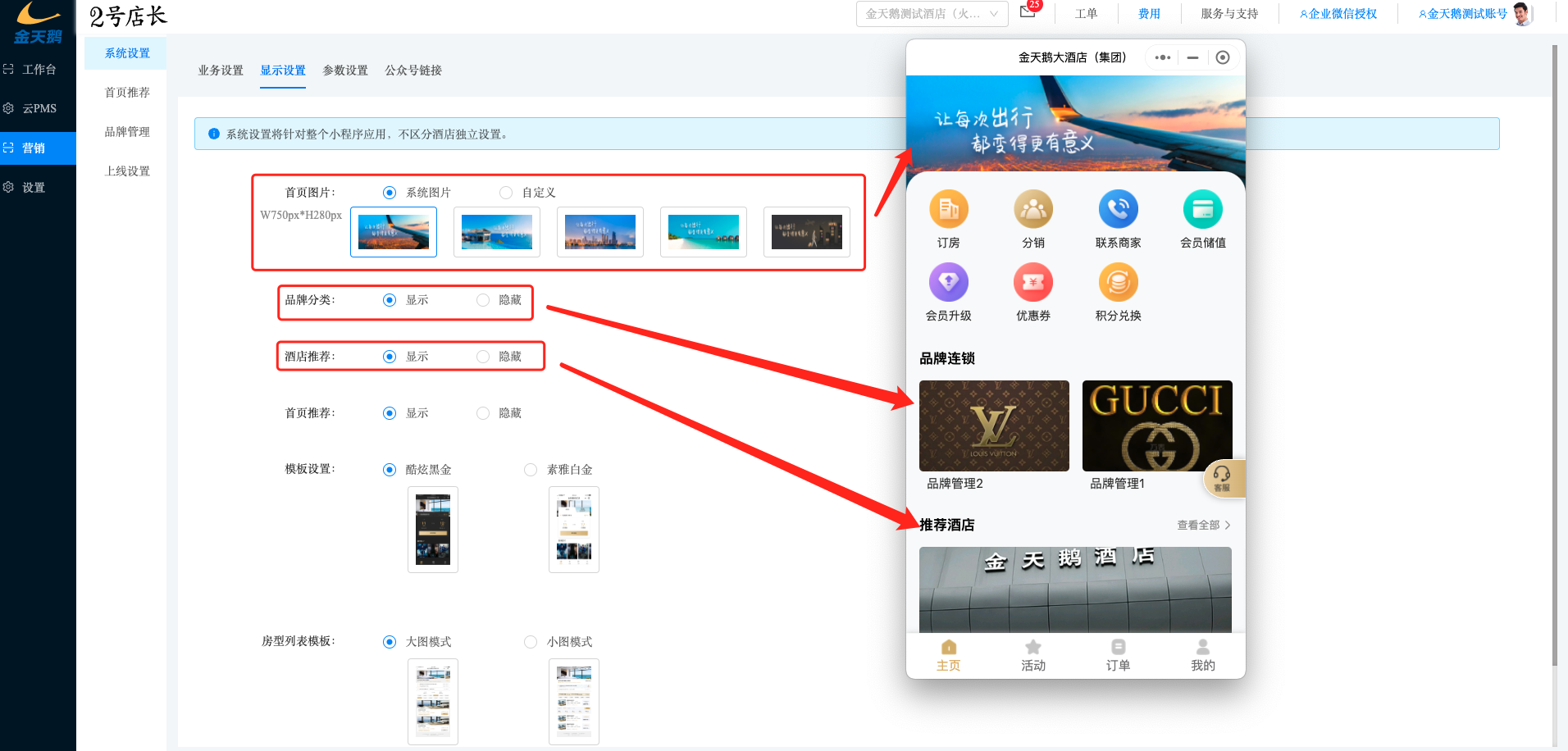This screenshot has width=1568, height=751.
Task: Select 显示 for 品牌分类
Action: [x=390, y=300]
